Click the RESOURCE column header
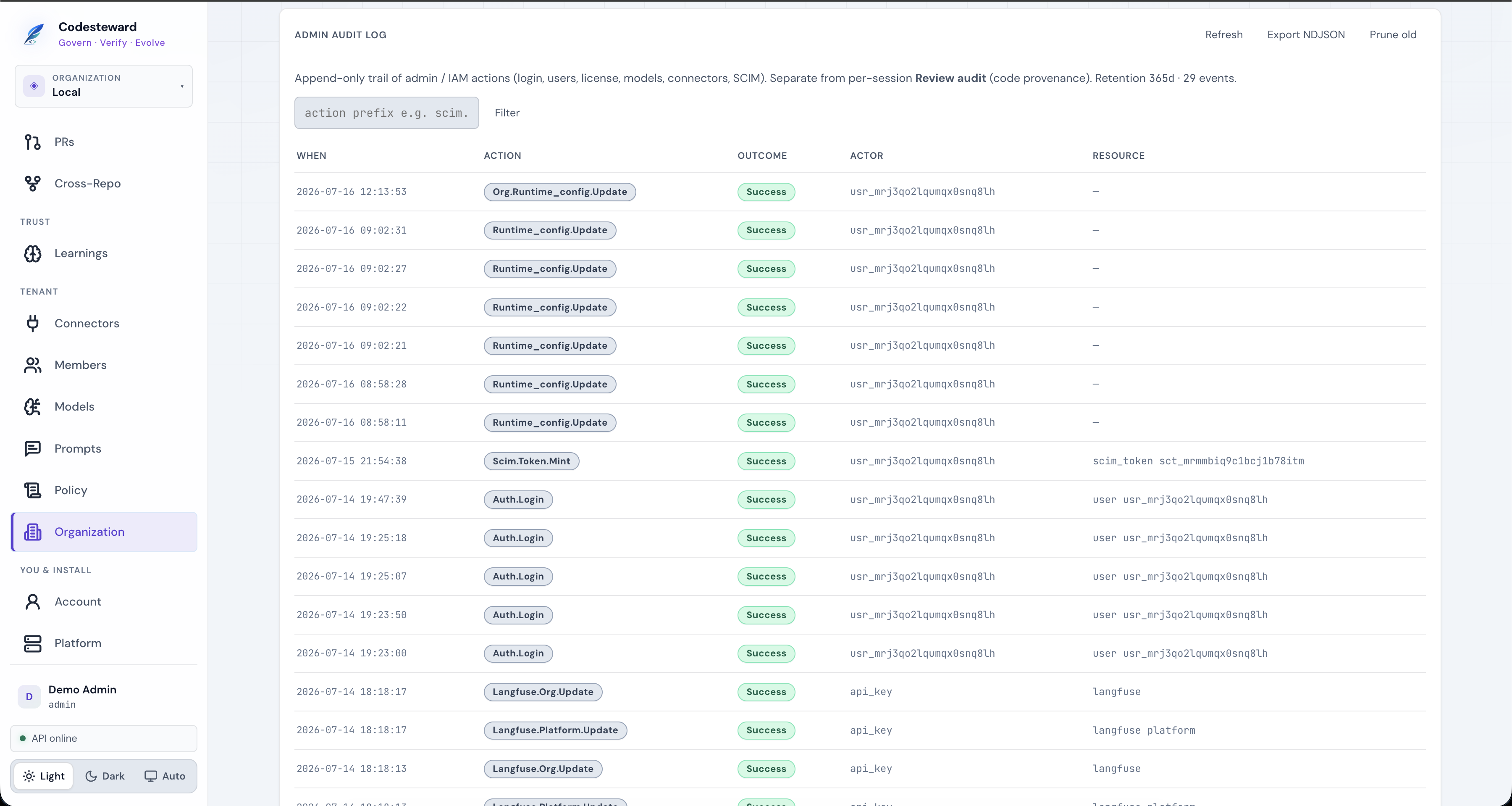The width and height of the screenshot is (1512, 806). tap(1118, 155)
